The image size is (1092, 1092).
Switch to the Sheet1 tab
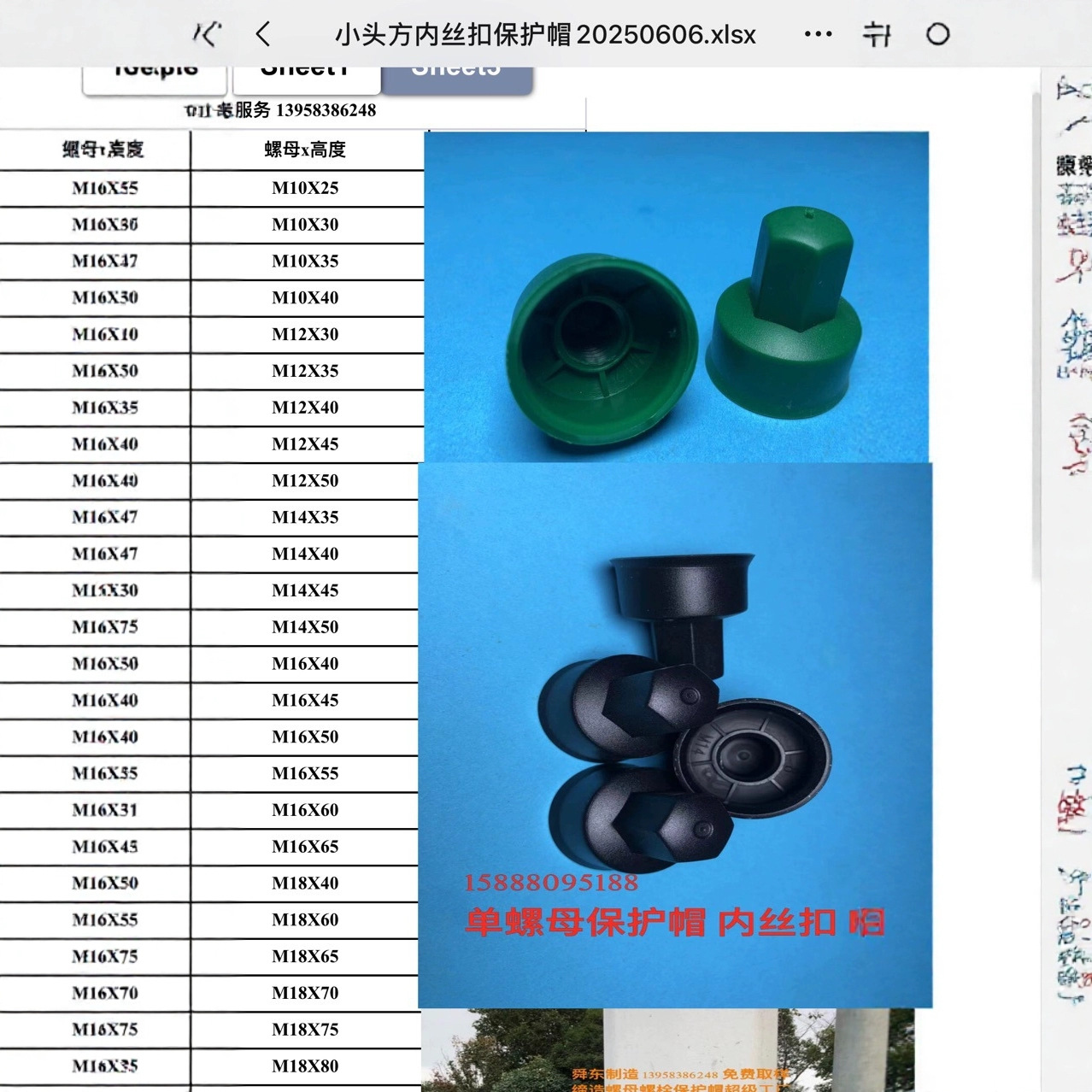point(306,70)
